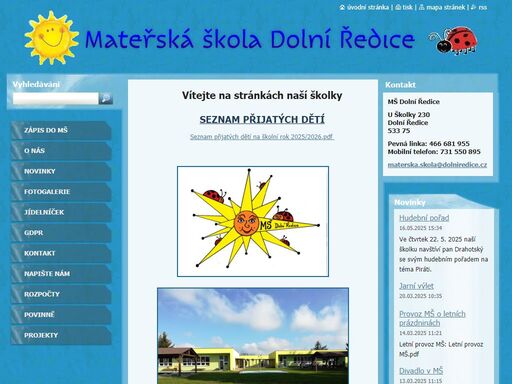512x384 pixels.
Task: Open the Fotogalerie menu item
Action: pyautogui.click(x=61, y=192)
